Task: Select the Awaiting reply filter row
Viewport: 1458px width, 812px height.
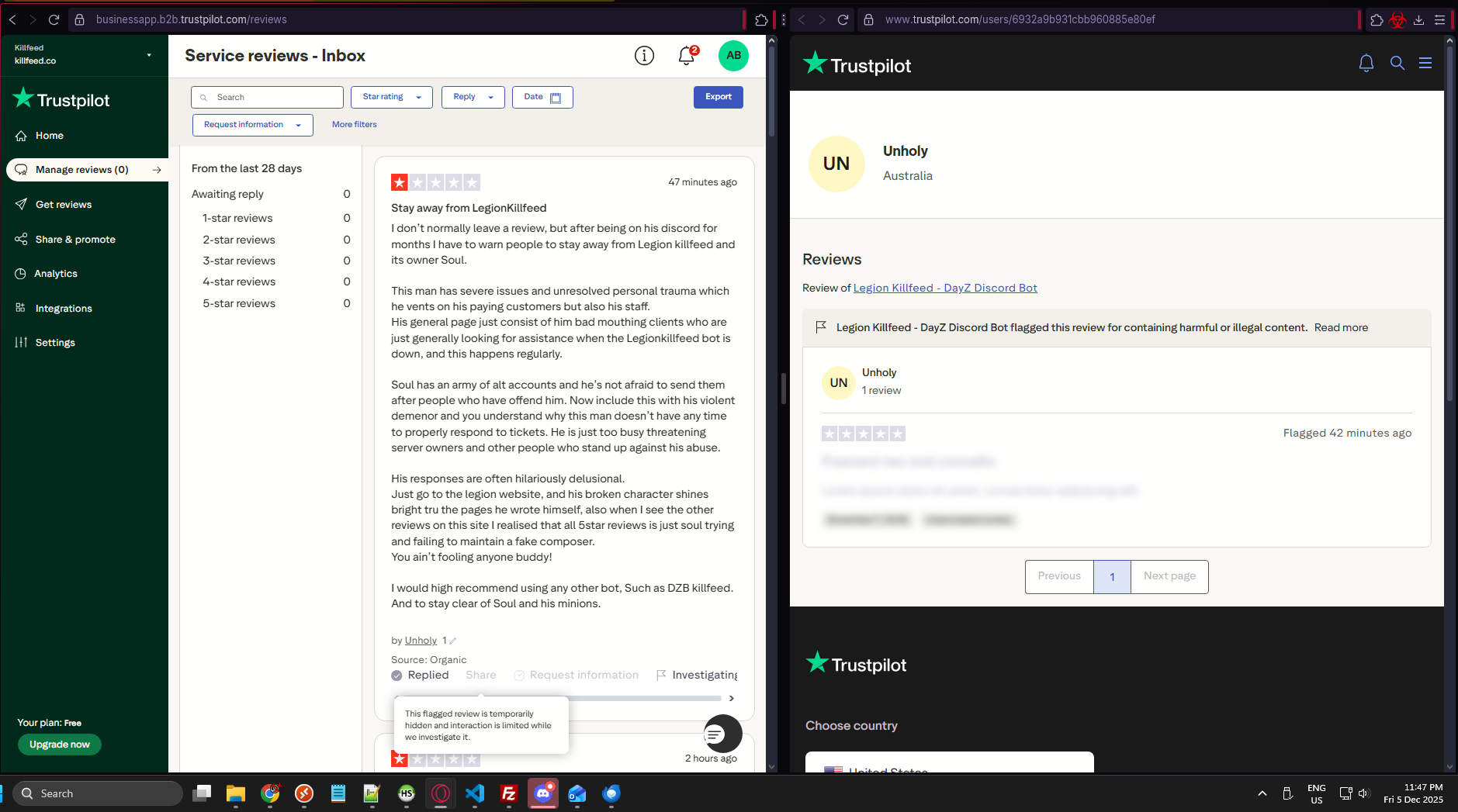Action: (271, 195)
